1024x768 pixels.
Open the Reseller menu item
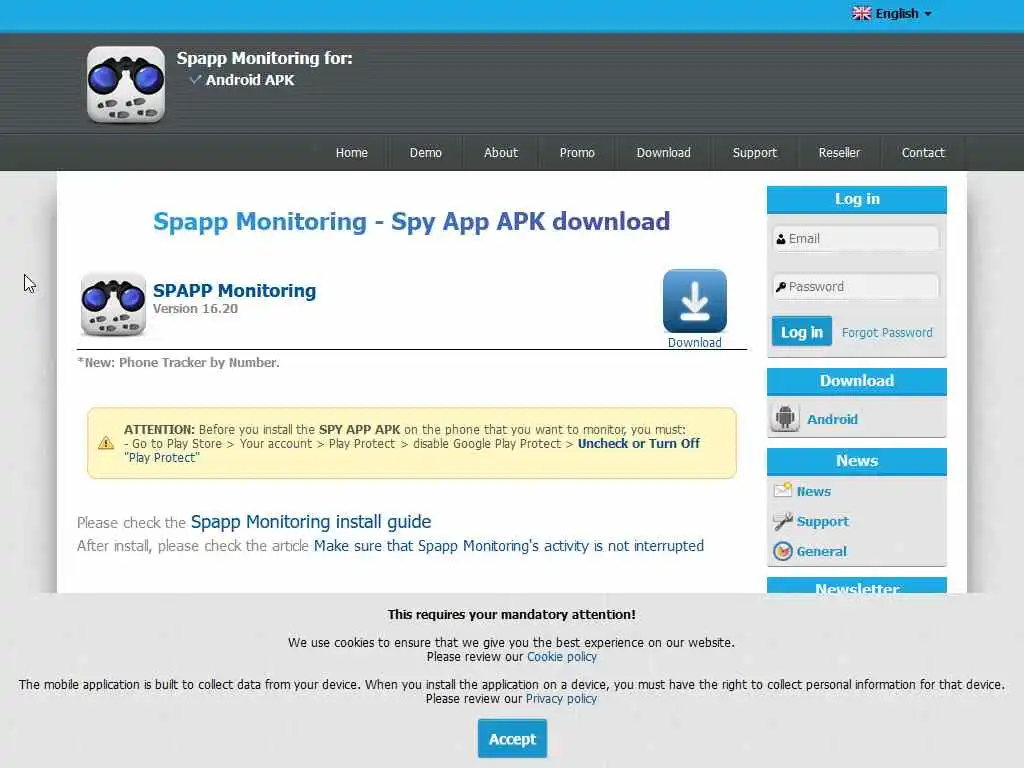click(839, 152)
